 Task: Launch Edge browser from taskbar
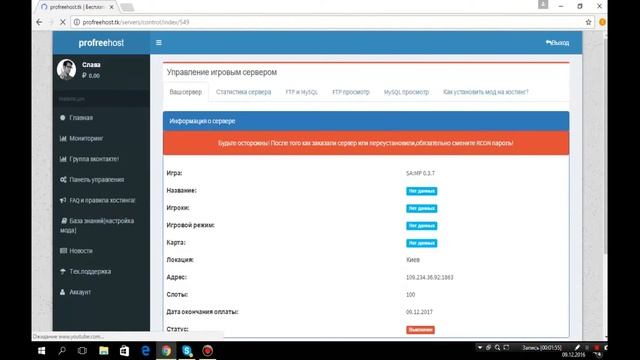click(145, 351)
